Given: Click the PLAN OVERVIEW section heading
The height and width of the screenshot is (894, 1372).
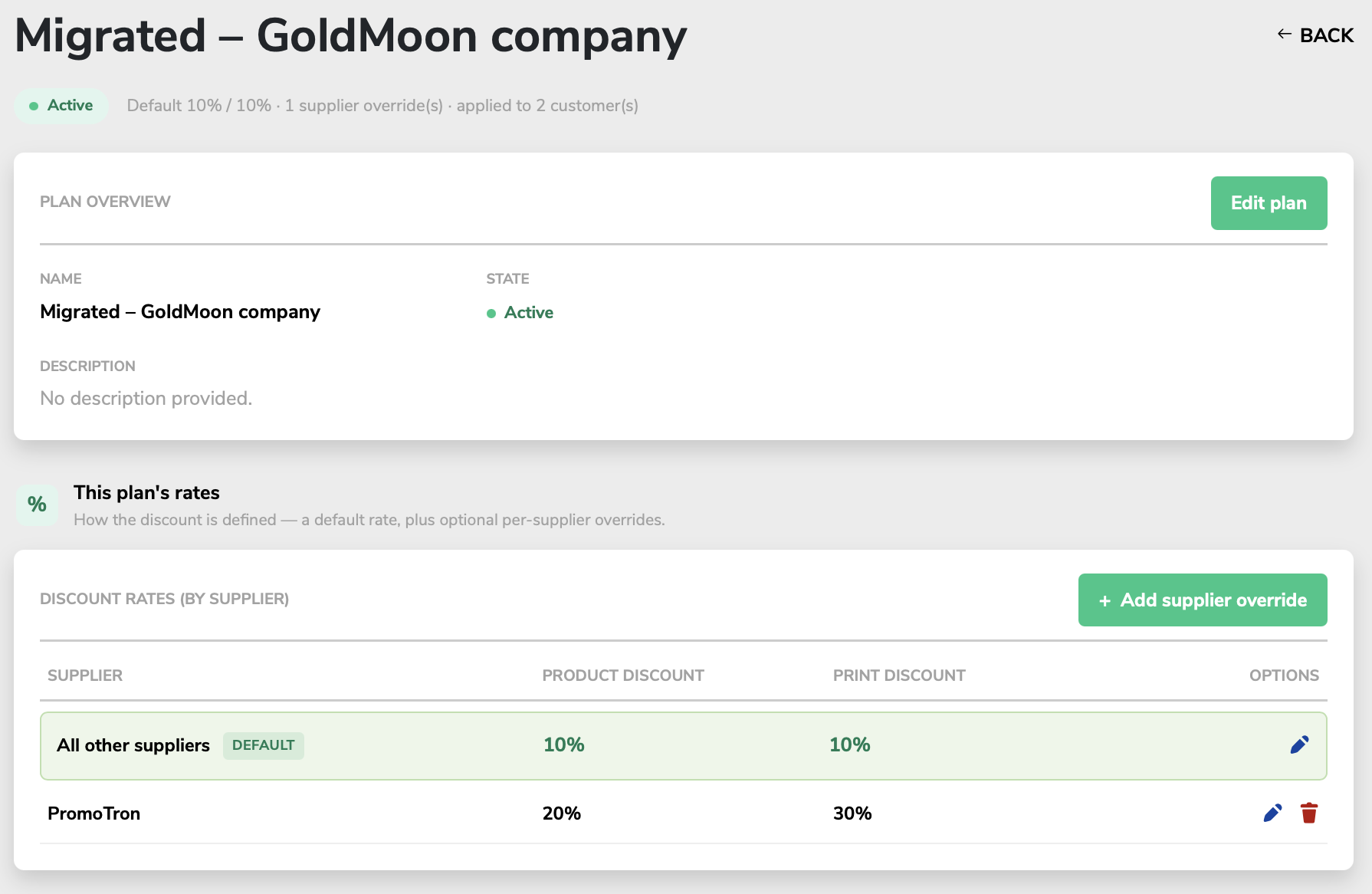Looking at the screenshot, I should (105, 202).
